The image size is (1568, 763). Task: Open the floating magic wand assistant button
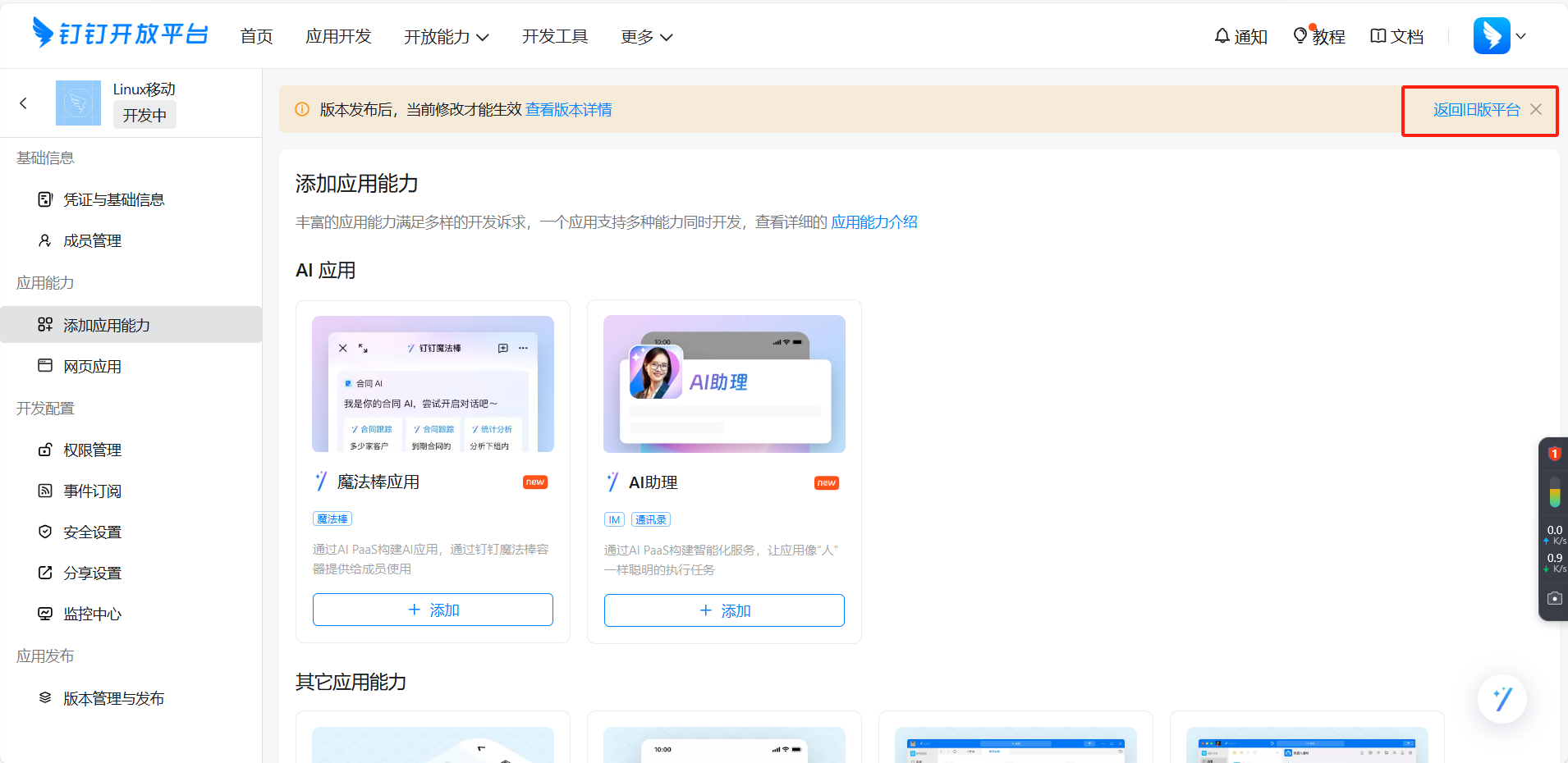1502,699
